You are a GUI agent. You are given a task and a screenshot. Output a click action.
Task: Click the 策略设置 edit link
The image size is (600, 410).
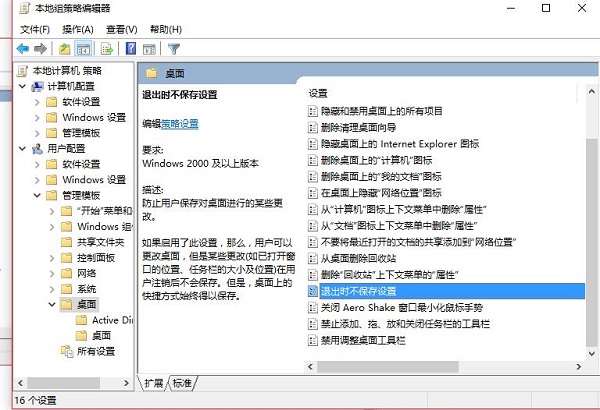180,123
